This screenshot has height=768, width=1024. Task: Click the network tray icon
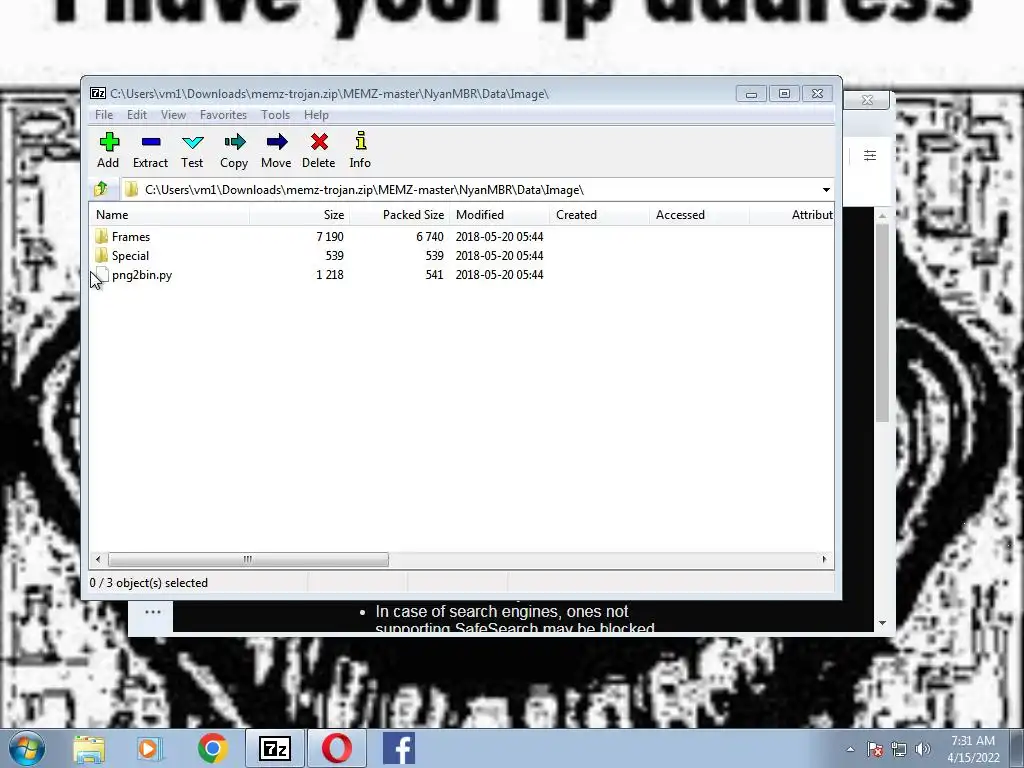pos(899,749)
